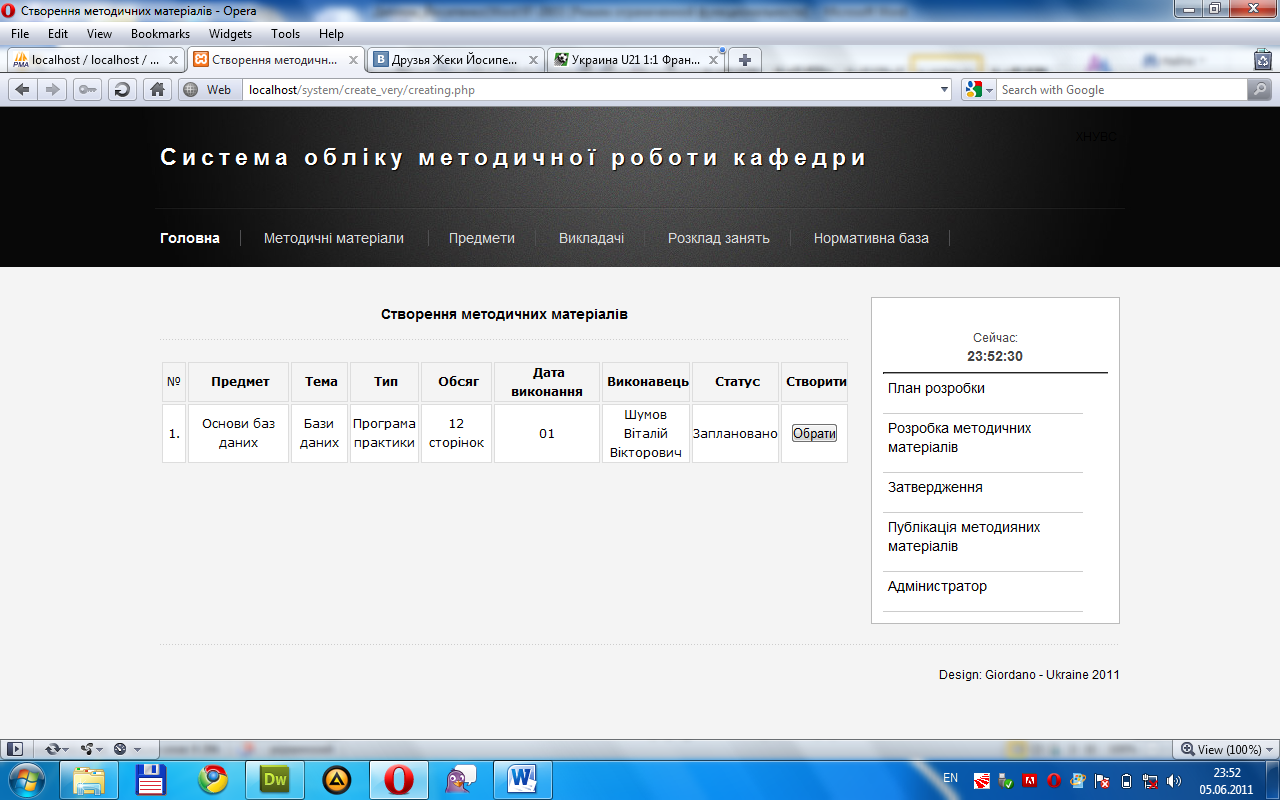Expand the address bar history dropdown
1280x800 pixels.
point(945,90)
